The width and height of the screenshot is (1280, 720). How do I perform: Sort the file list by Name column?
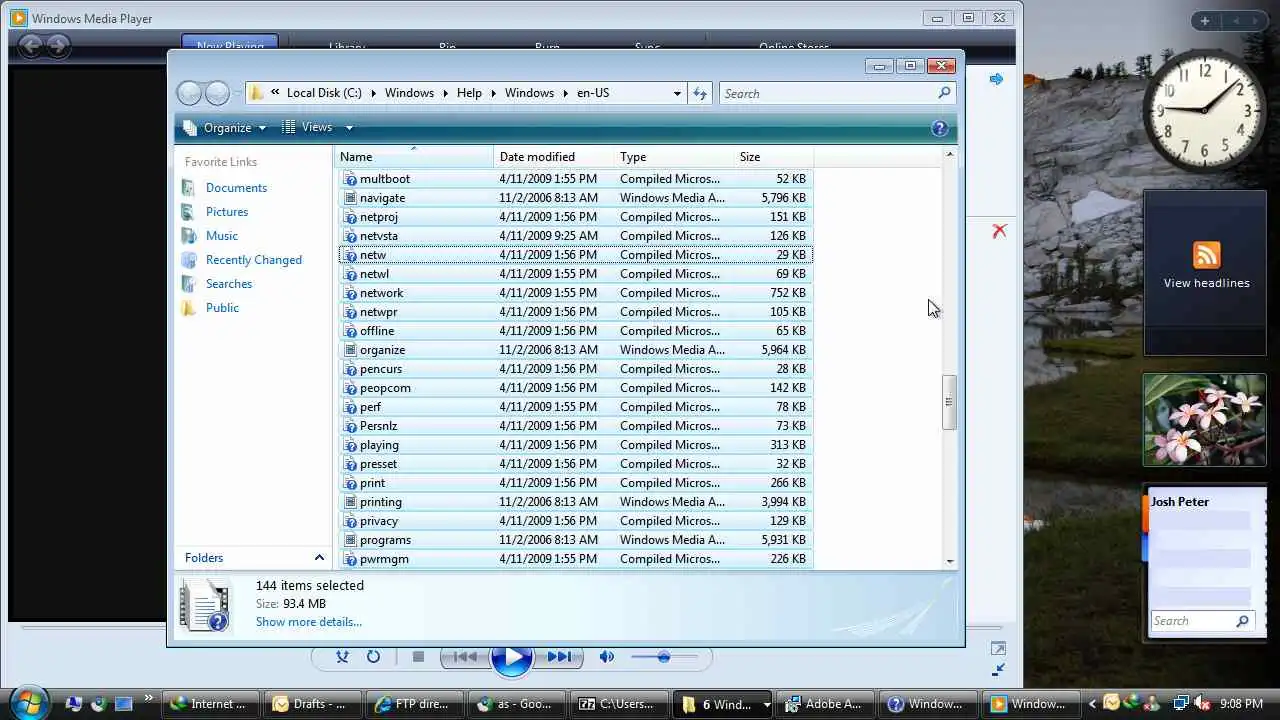tap(414, 157)
